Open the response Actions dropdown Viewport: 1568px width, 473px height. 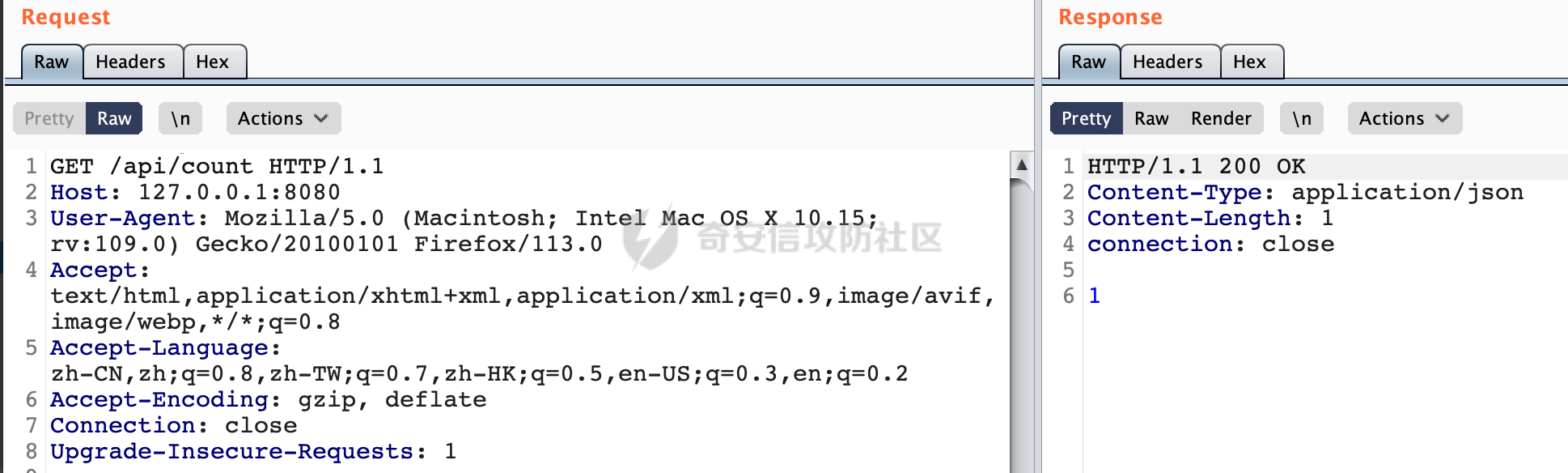coord(1405,118)
